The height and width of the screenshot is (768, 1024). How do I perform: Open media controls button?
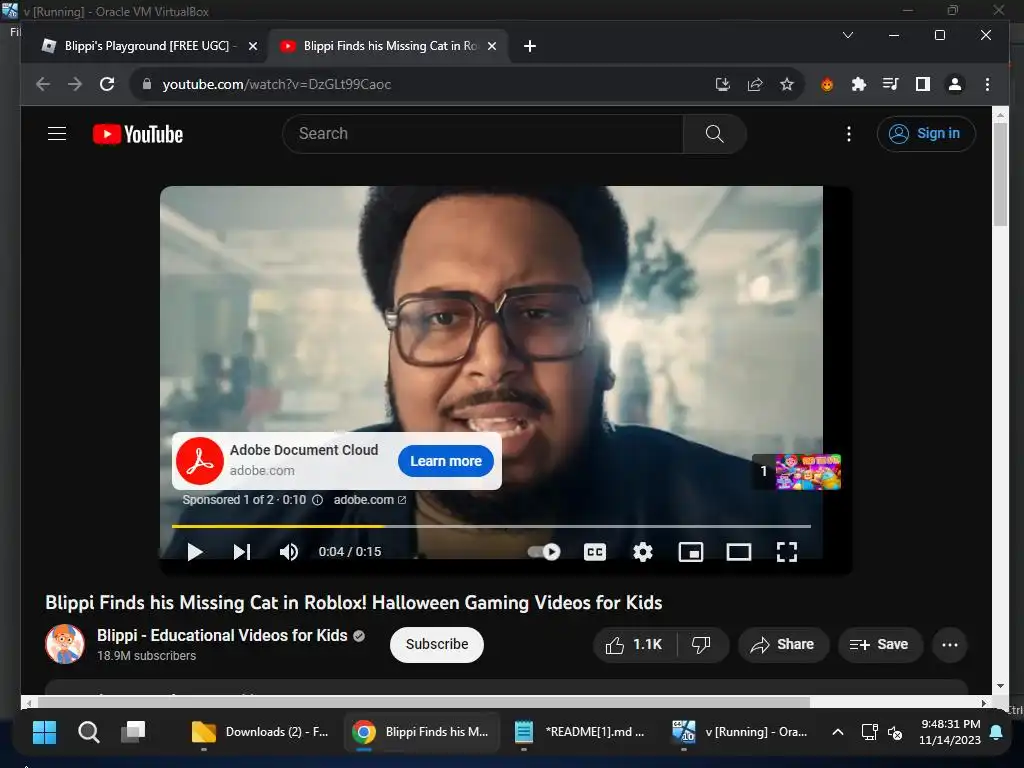[890, 84]
